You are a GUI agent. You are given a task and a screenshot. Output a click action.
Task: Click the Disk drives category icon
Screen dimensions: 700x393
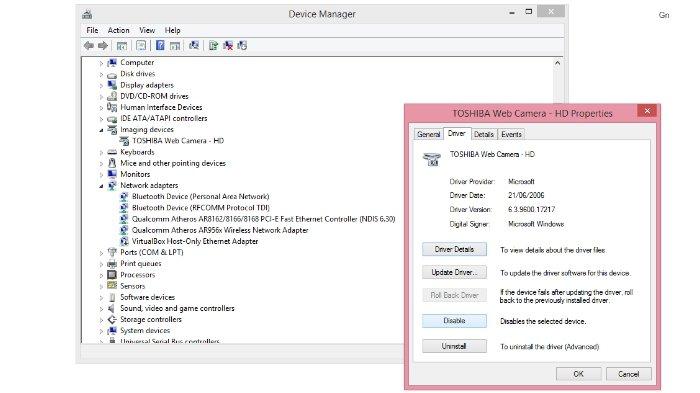112,75
